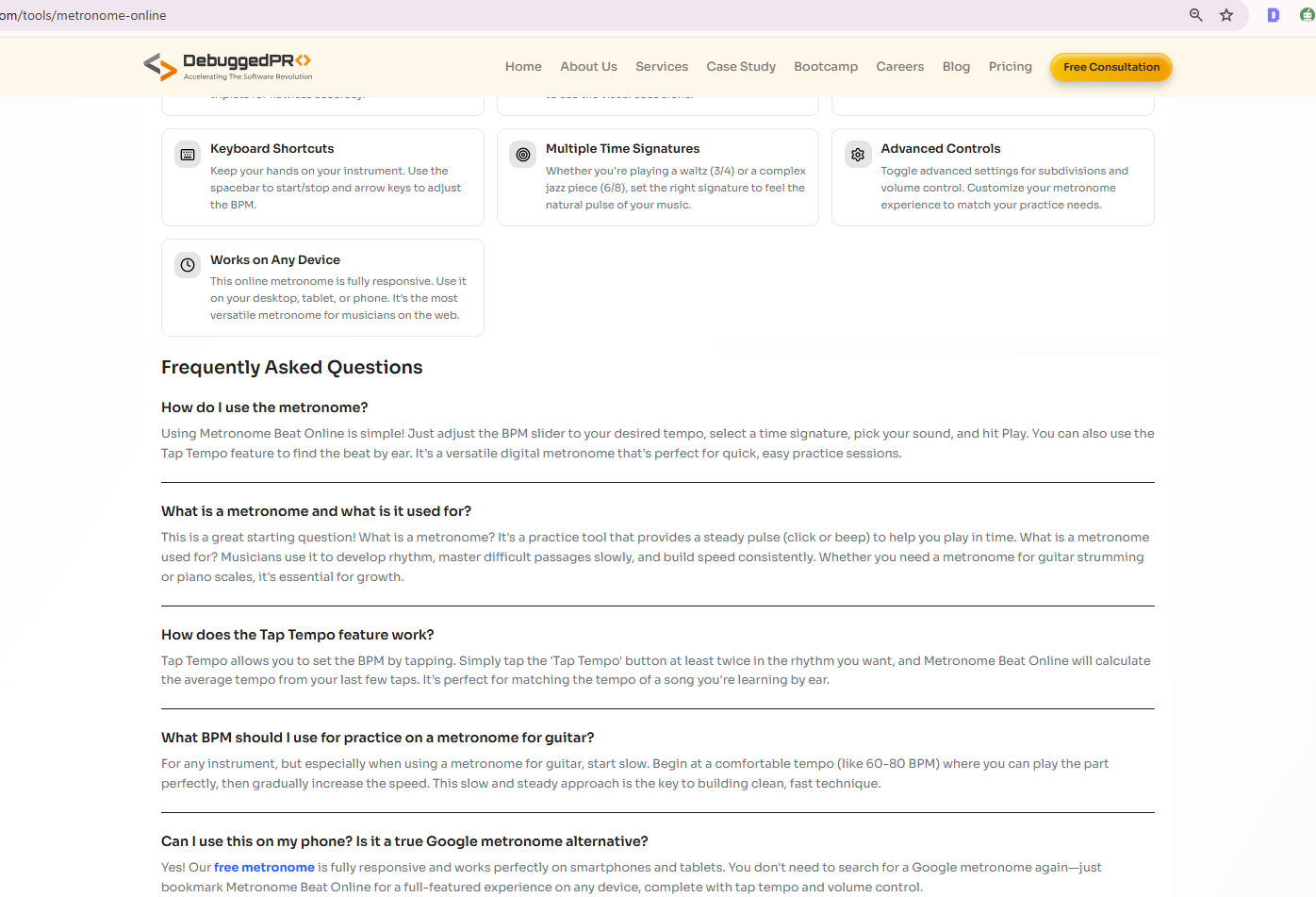Open the browser zoom magnifier icon

click(x=1196, y=15)
